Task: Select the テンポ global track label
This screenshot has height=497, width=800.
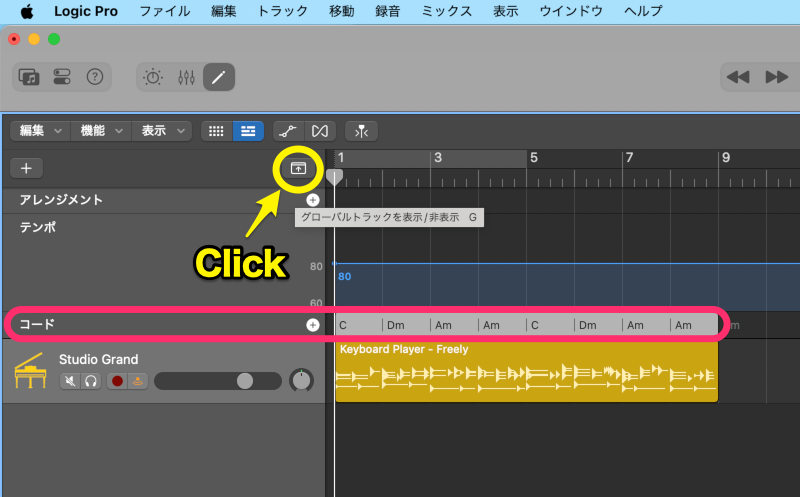Action: click(38, 227)
